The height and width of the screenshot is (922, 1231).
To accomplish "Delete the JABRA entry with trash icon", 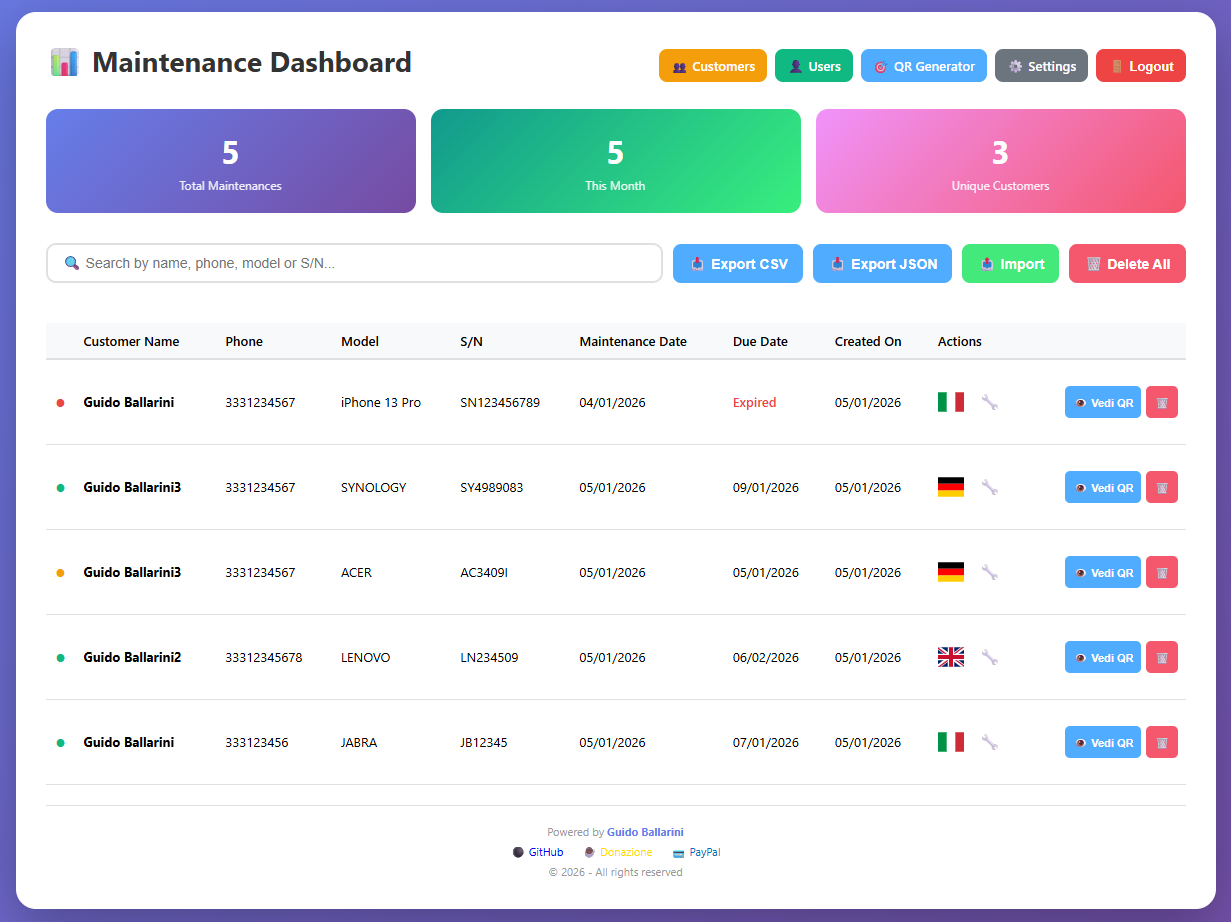I will 1162,742.
